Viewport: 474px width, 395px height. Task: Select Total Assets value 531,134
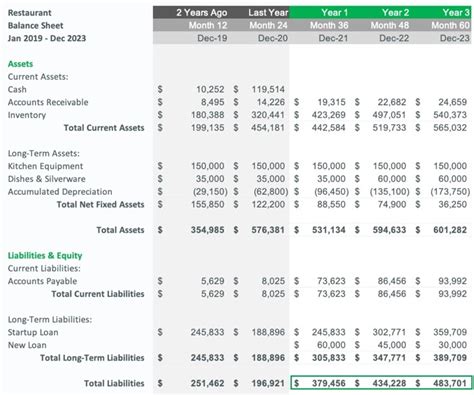[x=329, y=230]
